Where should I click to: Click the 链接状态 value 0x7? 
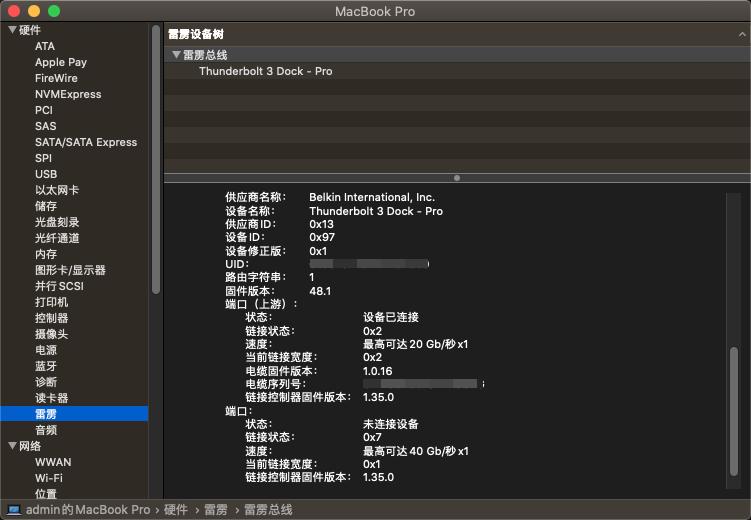pyautogui.click(x=372, y=437)
